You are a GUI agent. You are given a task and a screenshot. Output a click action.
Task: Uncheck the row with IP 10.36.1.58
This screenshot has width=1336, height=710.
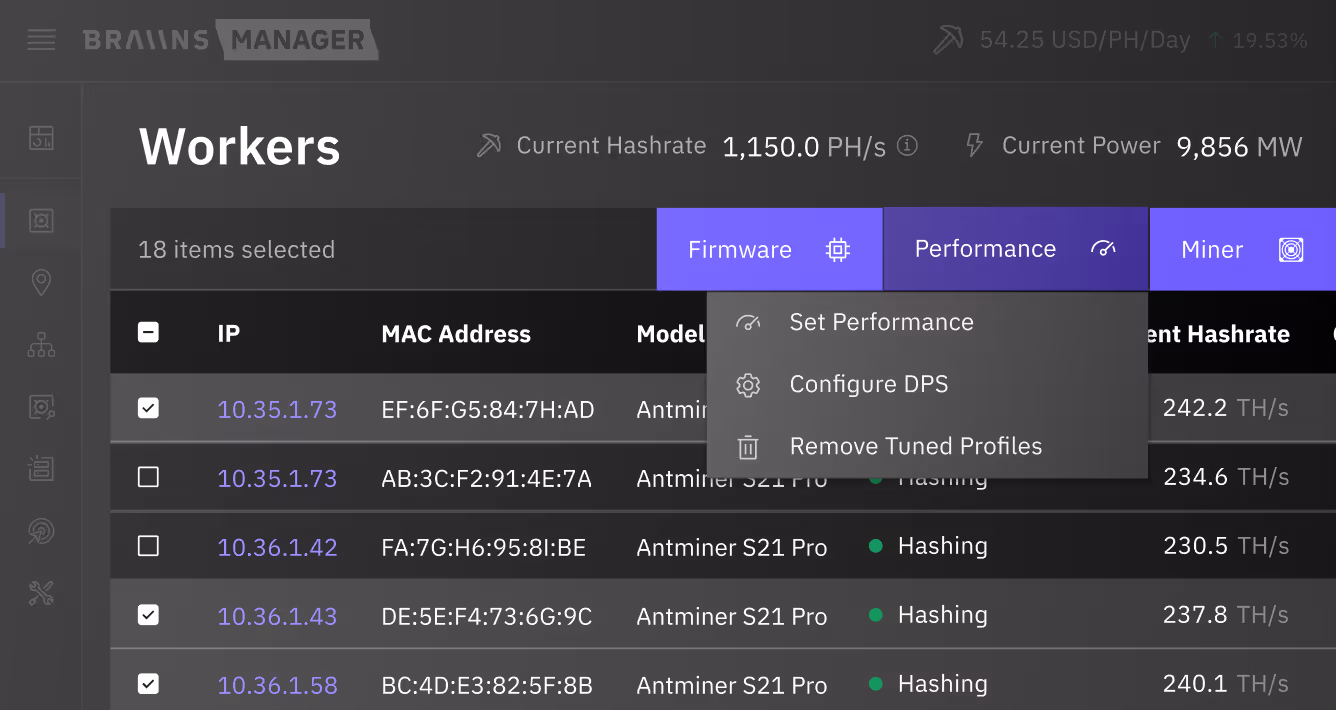148,684
